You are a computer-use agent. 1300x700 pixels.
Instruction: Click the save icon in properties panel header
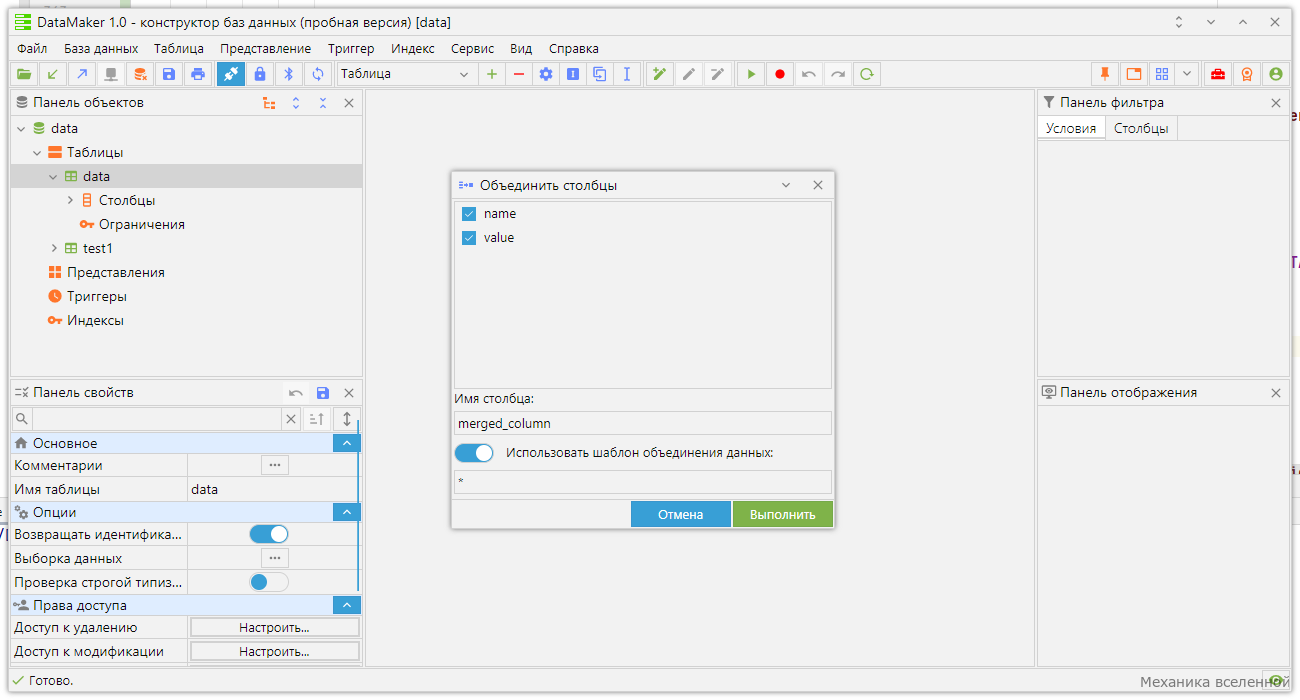click(323, 393)
